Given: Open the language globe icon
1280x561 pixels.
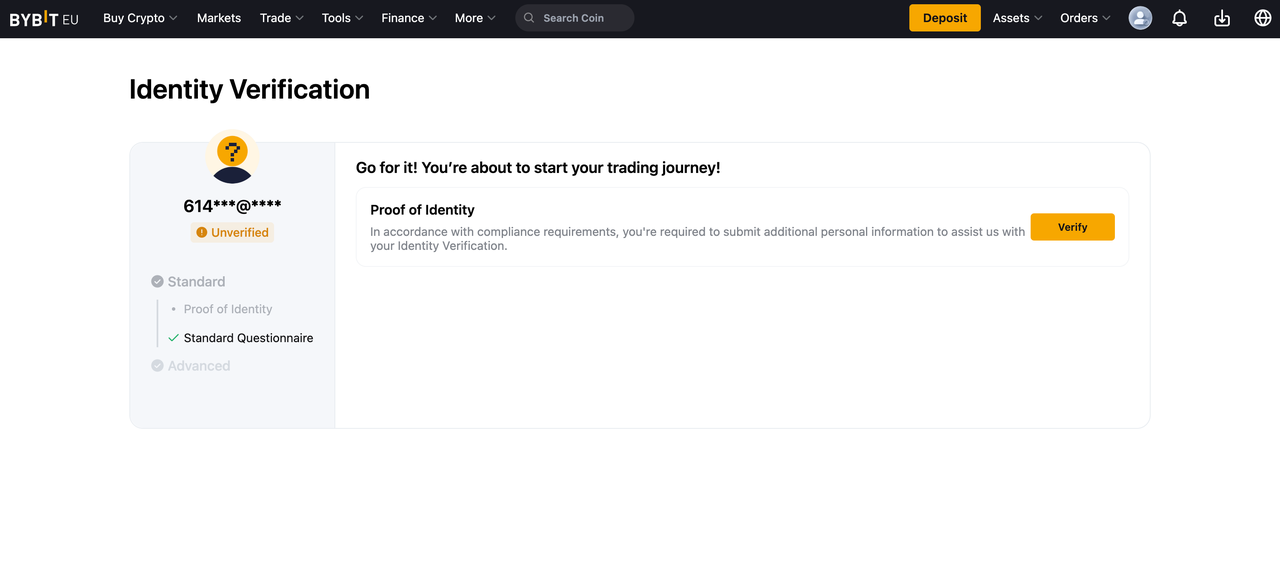Looking at the screenshot, I should pyautogui.click(x=1262, y=18).
